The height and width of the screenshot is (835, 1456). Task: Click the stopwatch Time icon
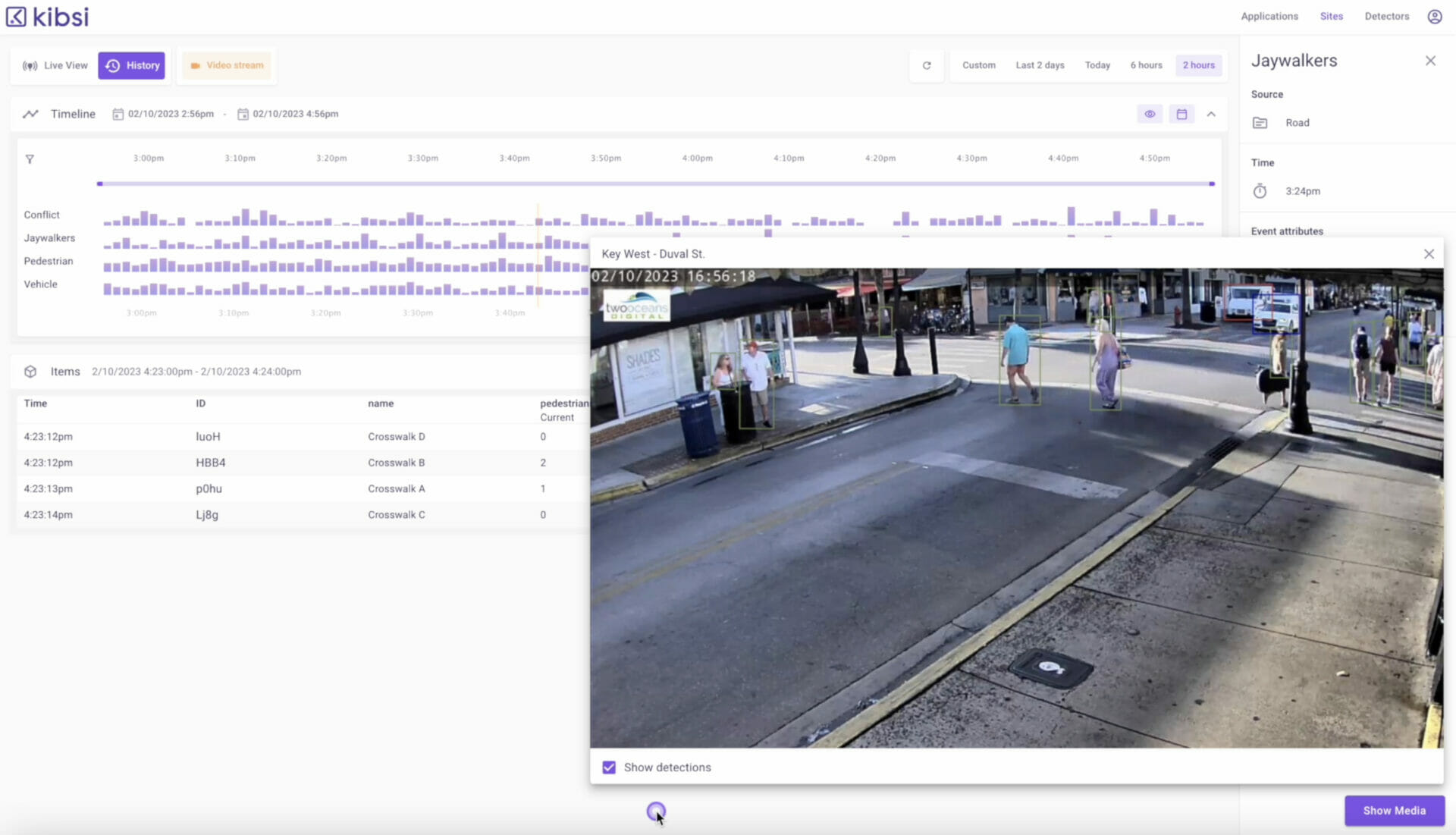tap(1260, 191)
